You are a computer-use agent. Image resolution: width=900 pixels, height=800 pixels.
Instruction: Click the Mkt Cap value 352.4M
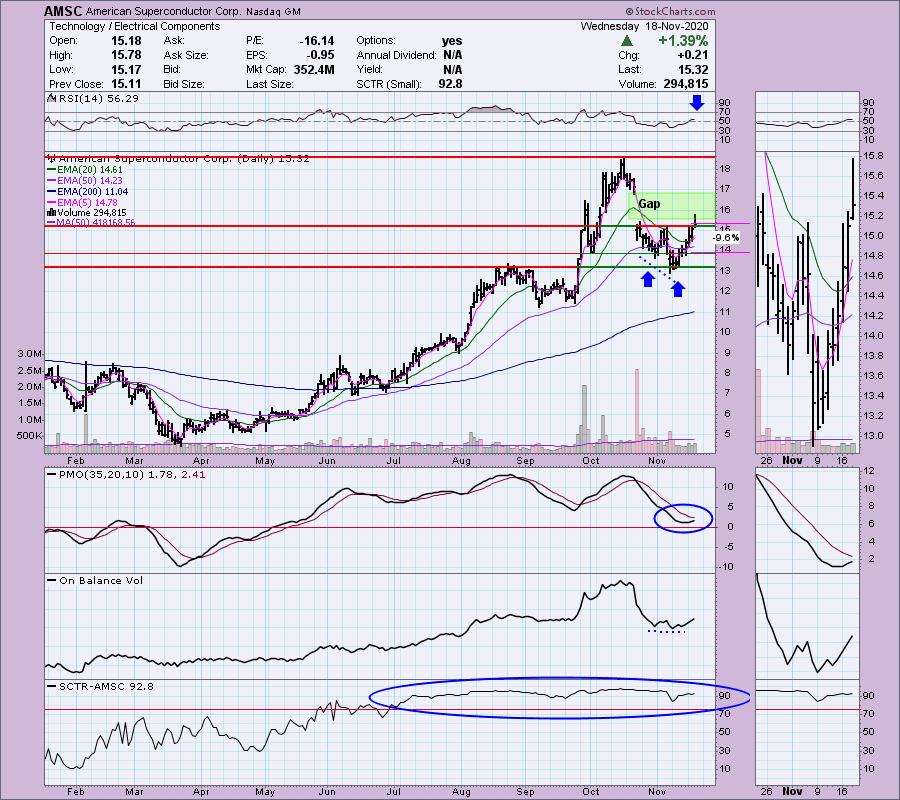313,69
